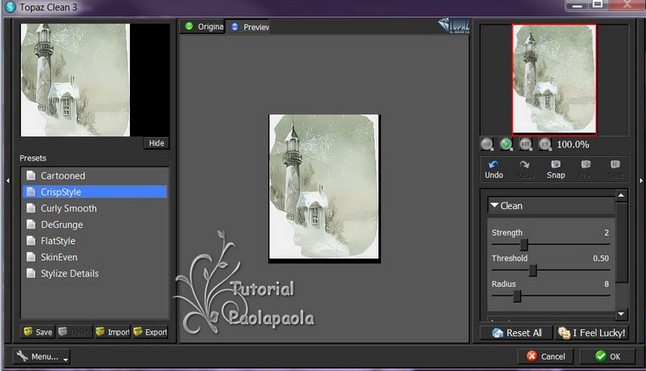Choose the FlatStyle preset
The height and width of the screenshot is (371, 646).
(95, 241)
